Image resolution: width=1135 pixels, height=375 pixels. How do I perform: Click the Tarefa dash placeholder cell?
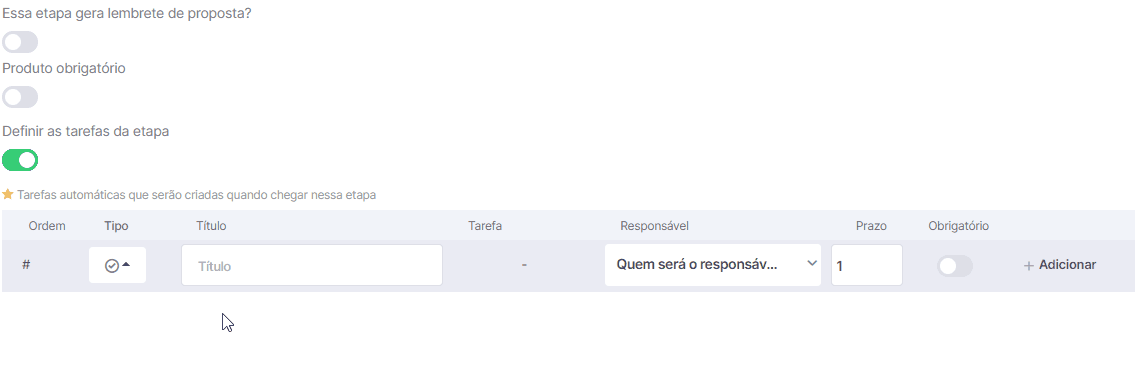pyautogui.click(x=524, y=266)
